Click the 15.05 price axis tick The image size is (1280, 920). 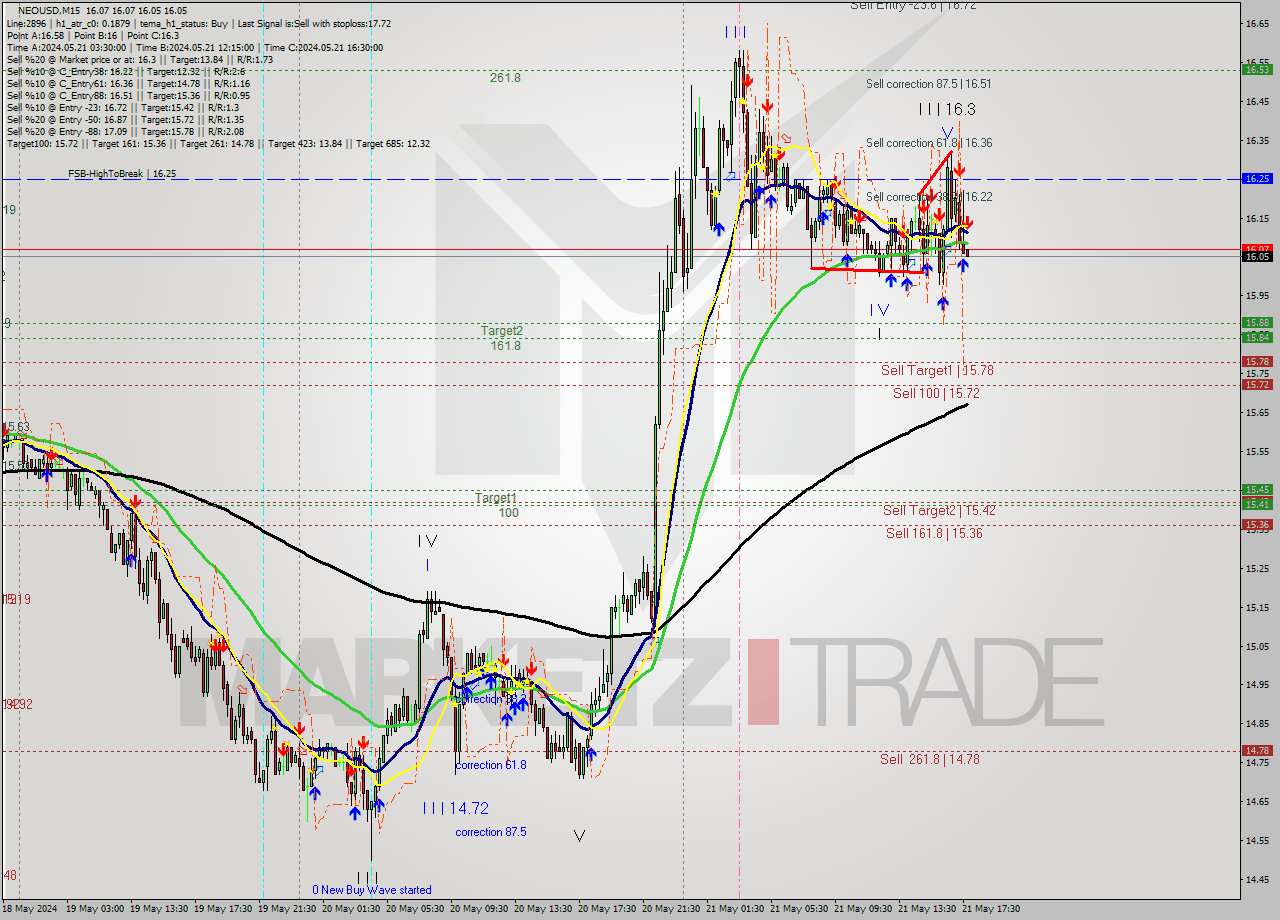1256,646
